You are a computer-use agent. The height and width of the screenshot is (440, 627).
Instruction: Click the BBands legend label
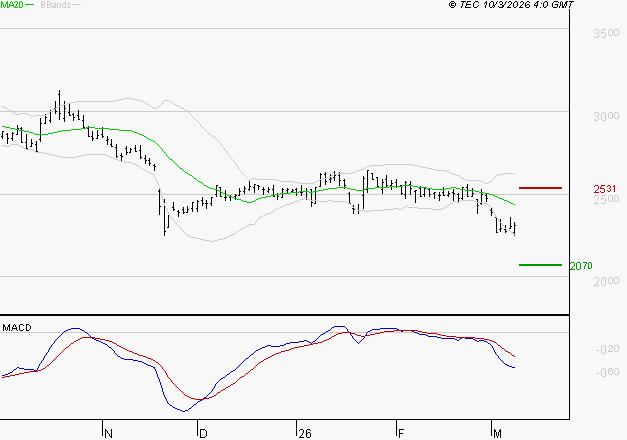coord(56,5)
